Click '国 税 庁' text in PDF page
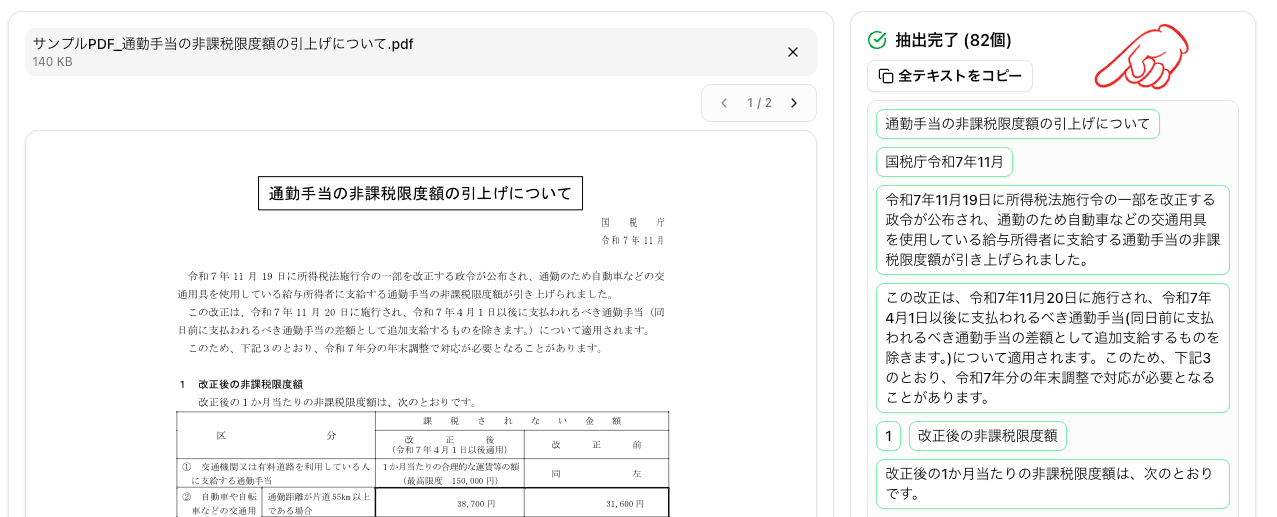This screenshot has width=1277, height=517. click(633, 222)
